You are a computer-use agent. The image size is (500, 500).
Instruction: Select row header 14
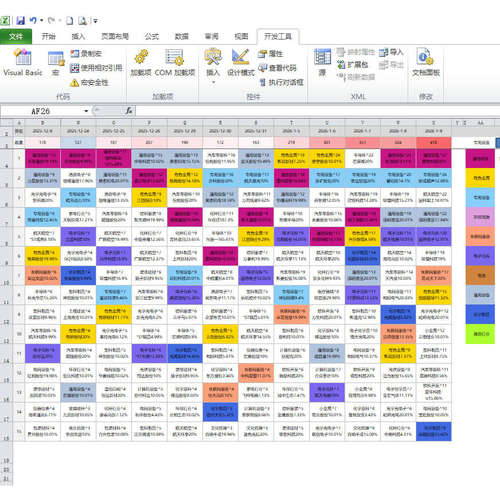point(6,354)
